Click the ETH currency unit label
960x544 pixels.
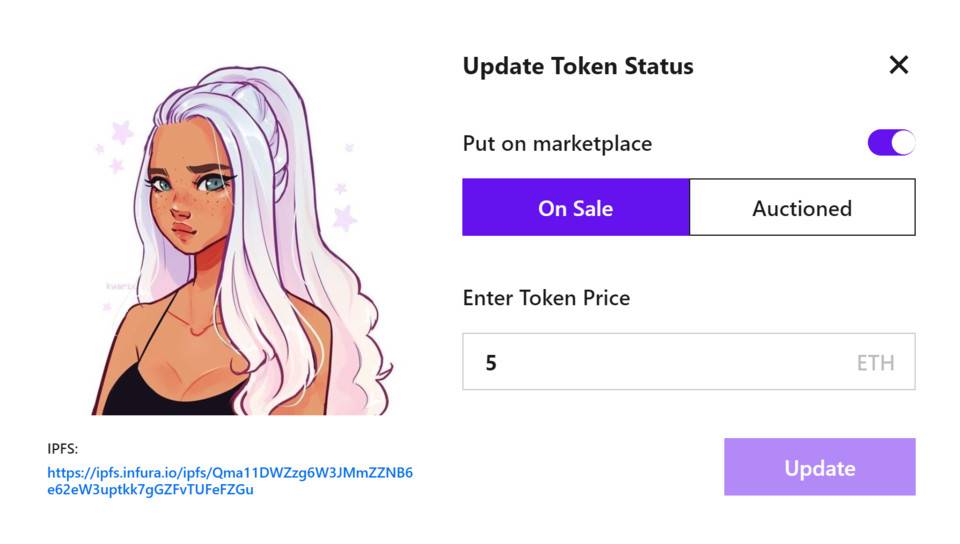(875, 362)
